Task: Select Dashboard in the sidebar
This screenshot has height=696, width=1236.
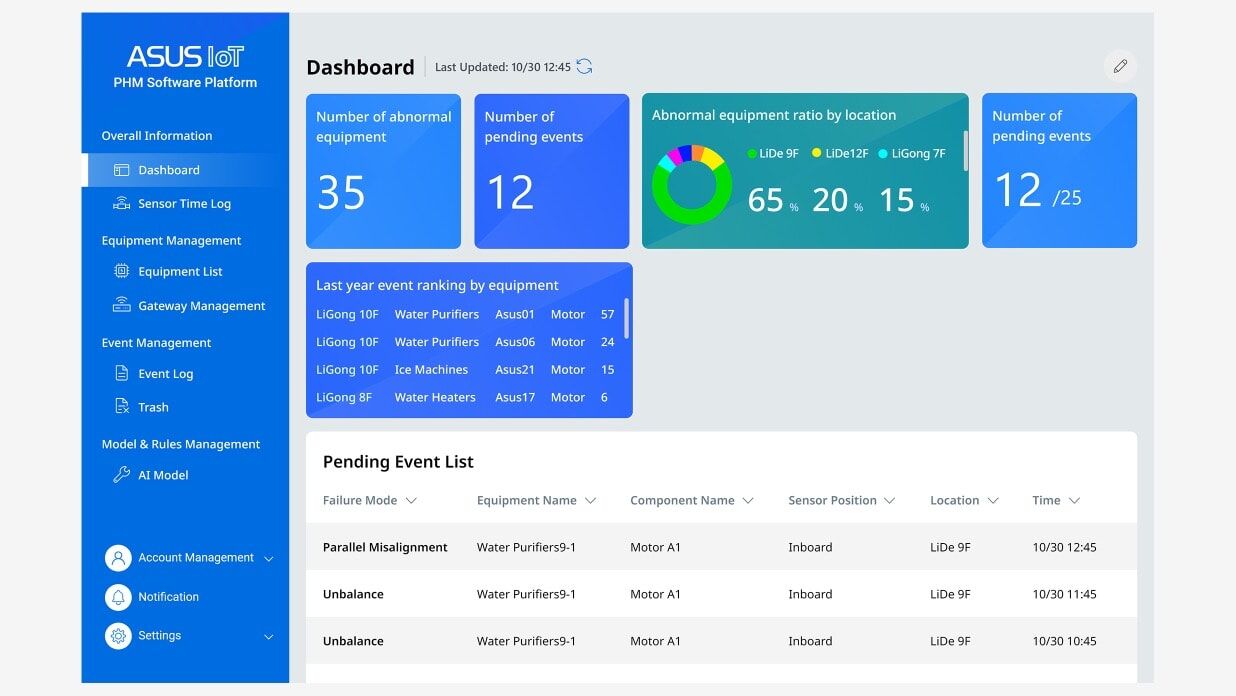Action: click(169, 170)
